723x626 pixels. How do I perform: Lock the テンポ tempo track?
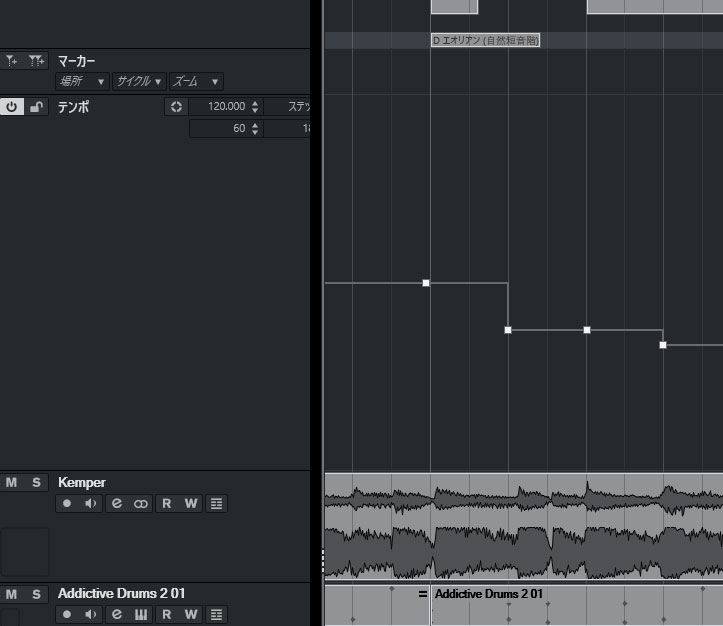click(37, 107)
